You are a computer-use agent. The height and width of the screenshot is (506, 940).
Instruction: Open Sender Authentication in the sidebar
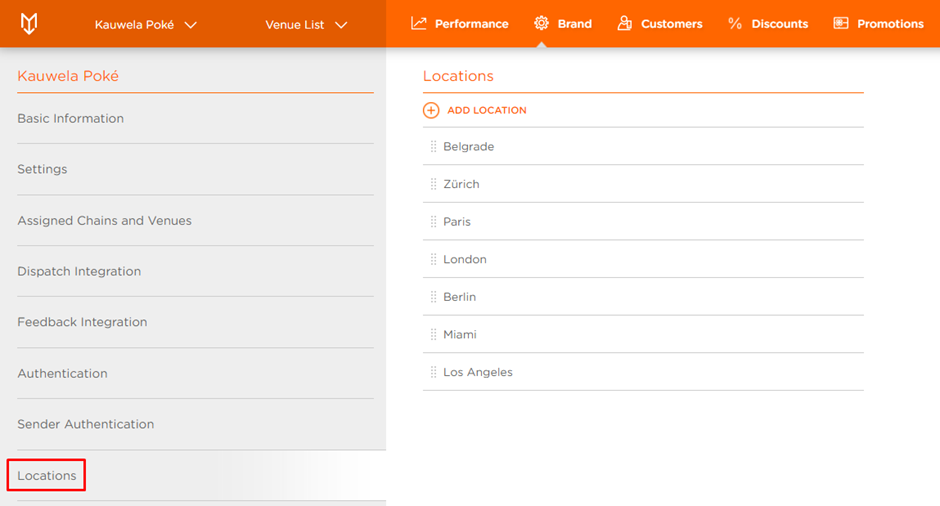[x=195, y=424]
